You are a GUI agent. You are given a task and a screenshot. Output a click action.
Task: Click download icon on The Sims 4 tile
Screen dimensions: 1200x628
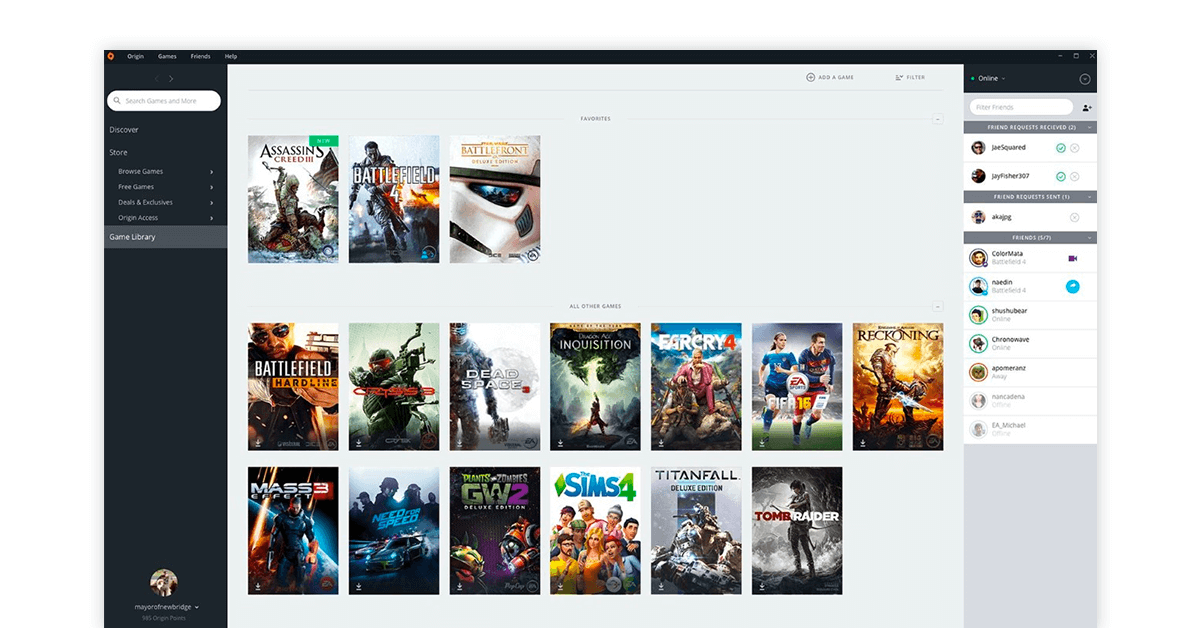(560, 585)
